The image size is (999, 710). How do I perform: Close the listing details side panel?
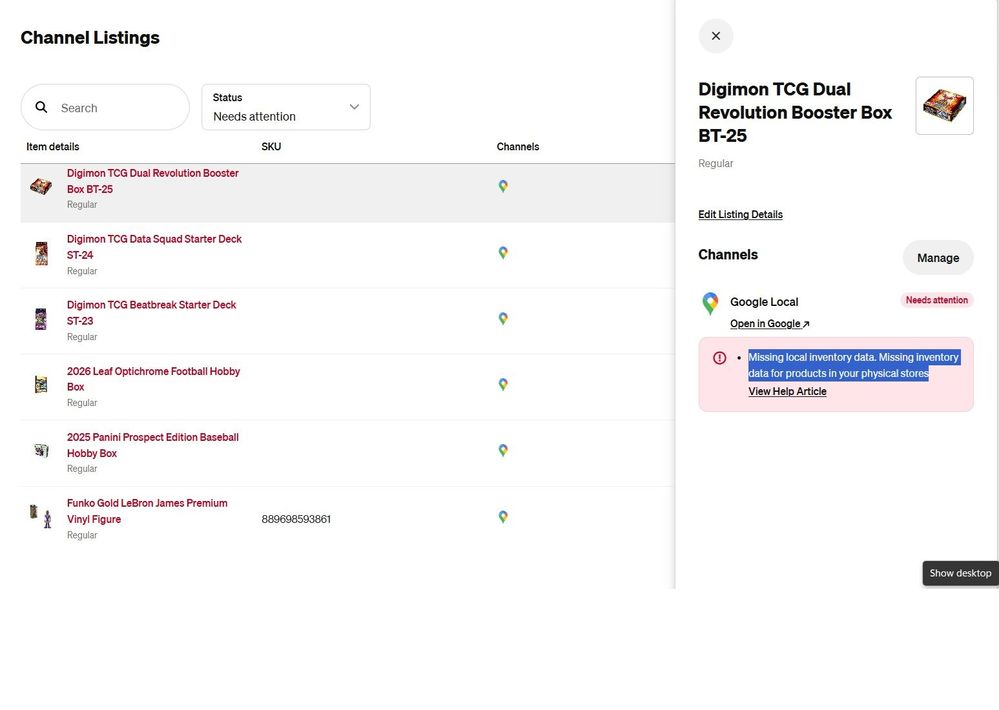point(715,36)
